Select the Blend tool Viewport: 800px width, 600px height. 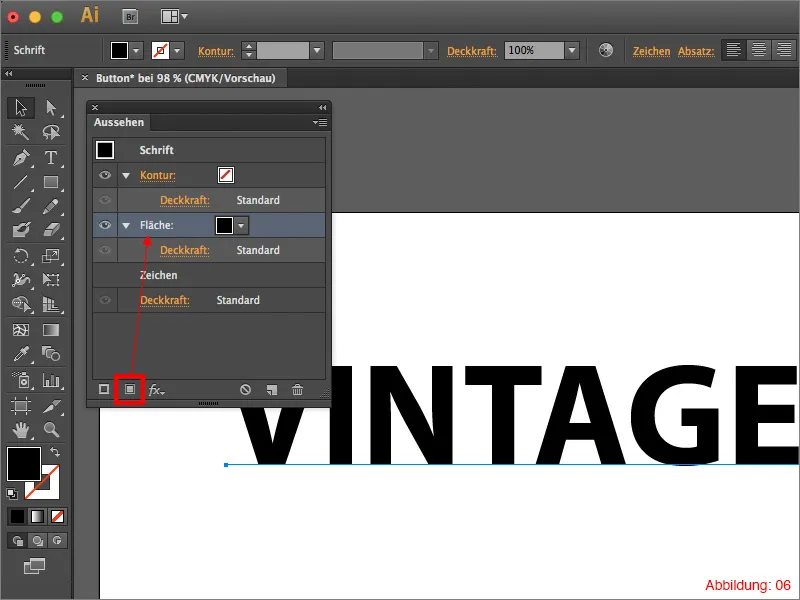point(51,354)
